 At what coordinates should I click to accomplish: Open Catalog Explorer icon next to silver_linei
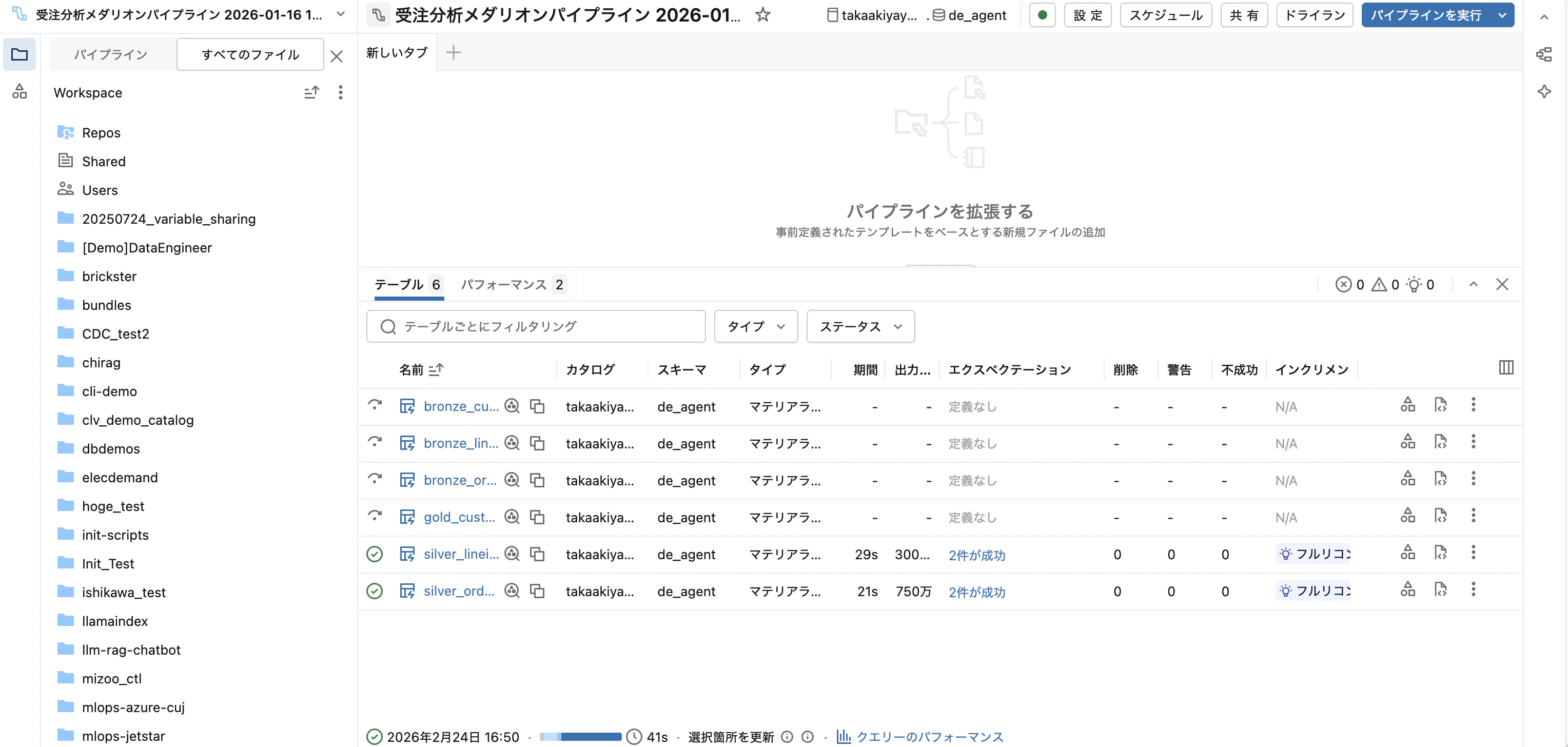coord(512,554)
